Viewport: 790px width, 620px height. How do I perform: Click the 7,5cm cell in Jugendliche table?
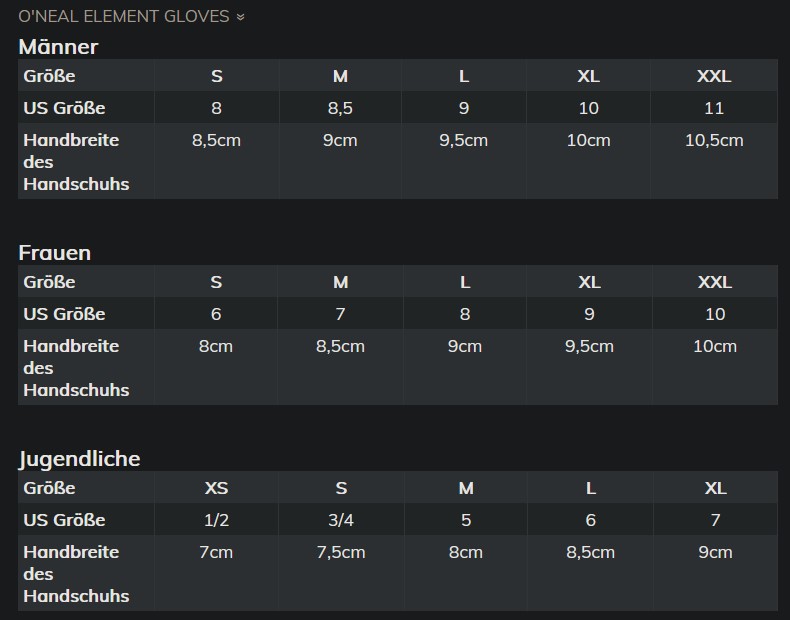341,552
